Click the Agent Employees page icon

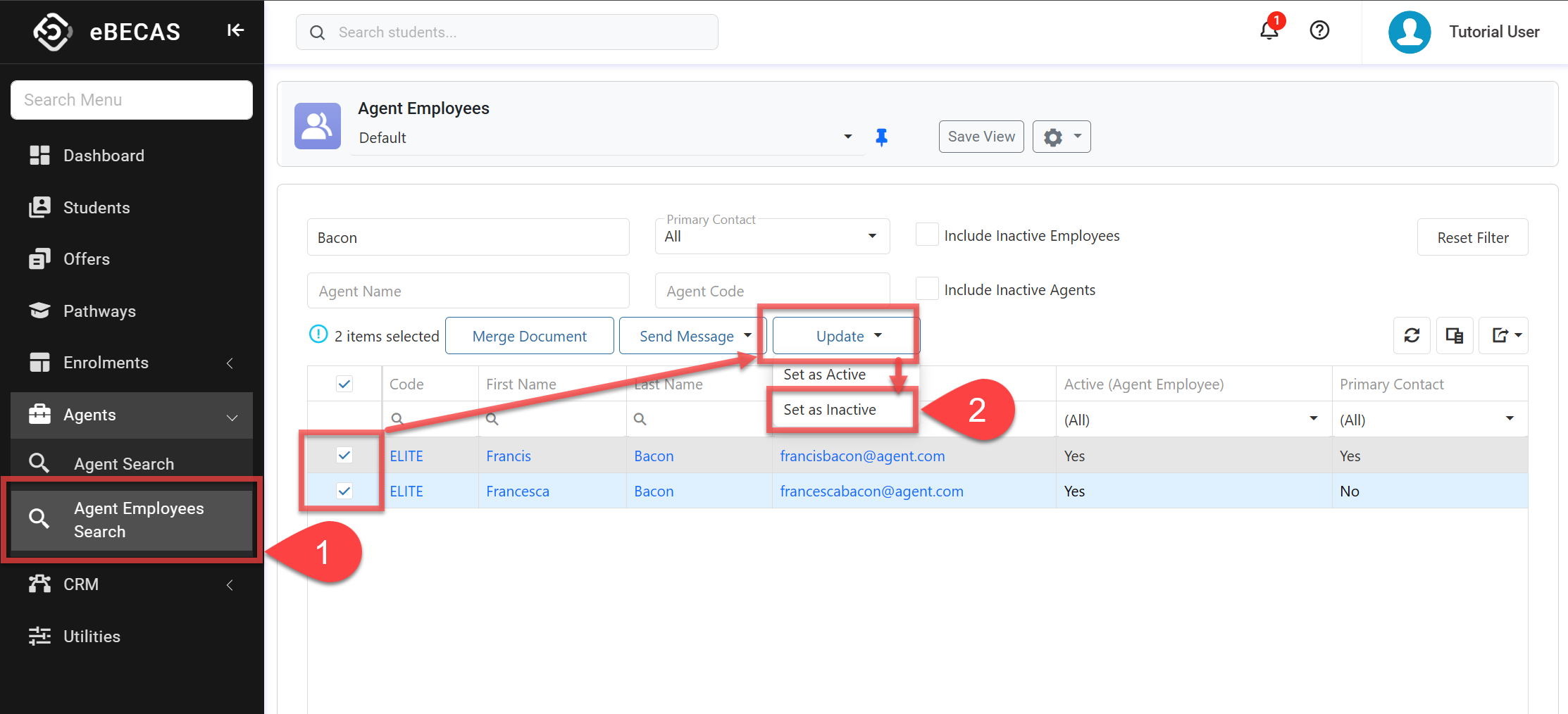tap(318, 125)
